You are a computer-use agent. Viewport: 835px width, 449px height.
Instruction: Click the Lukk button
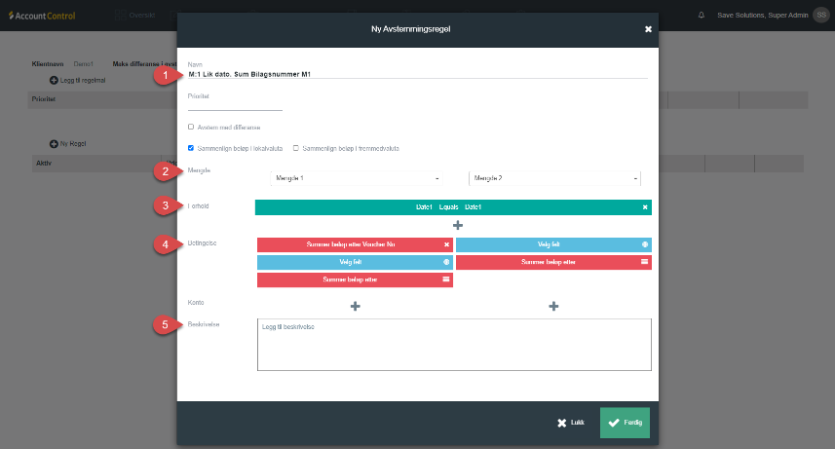(571, 422)
